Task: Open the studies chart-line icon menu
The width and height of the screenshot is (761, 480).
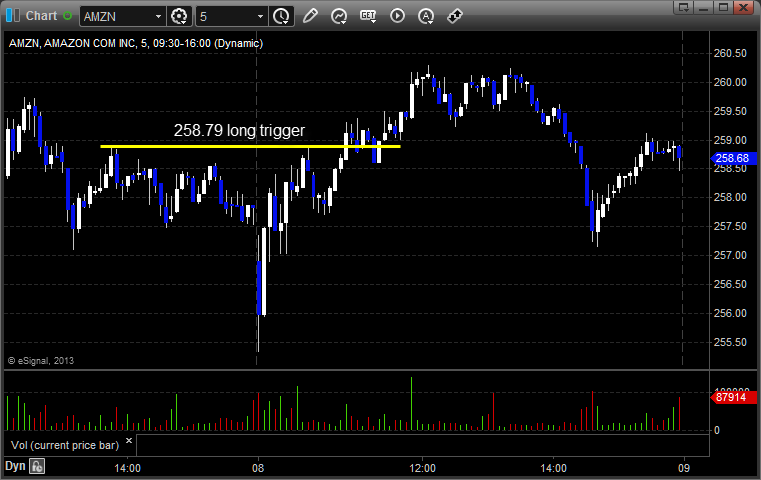Action: pyautogui.click(x=339, y=16)
